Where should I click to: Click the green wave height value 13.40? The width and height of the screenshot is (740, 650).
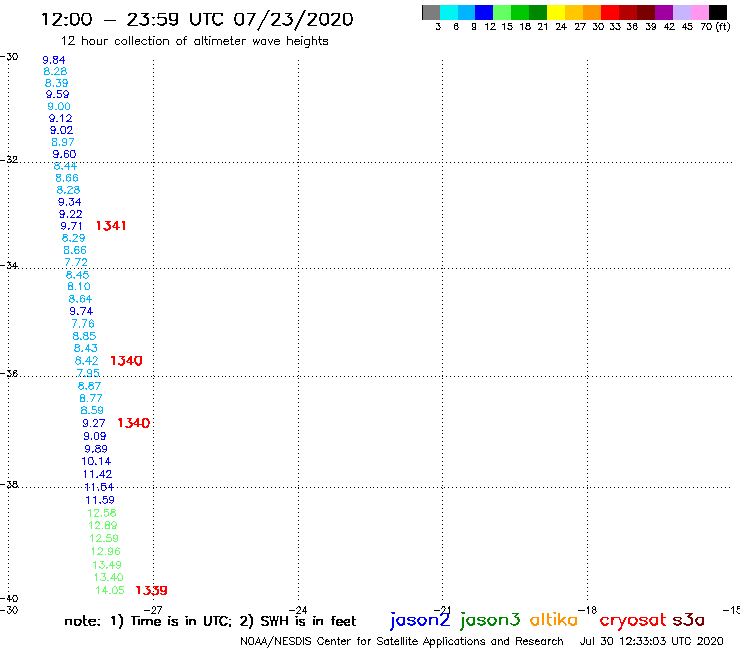(109, 577)
